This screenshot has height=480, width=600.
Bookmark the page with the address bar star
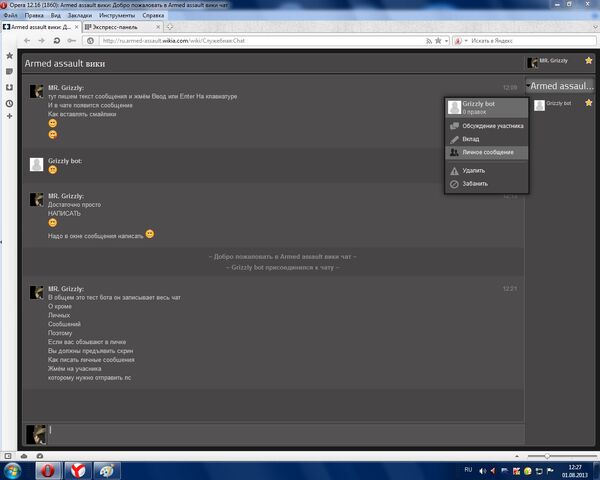pyautogui.click(x=438, y=41)
